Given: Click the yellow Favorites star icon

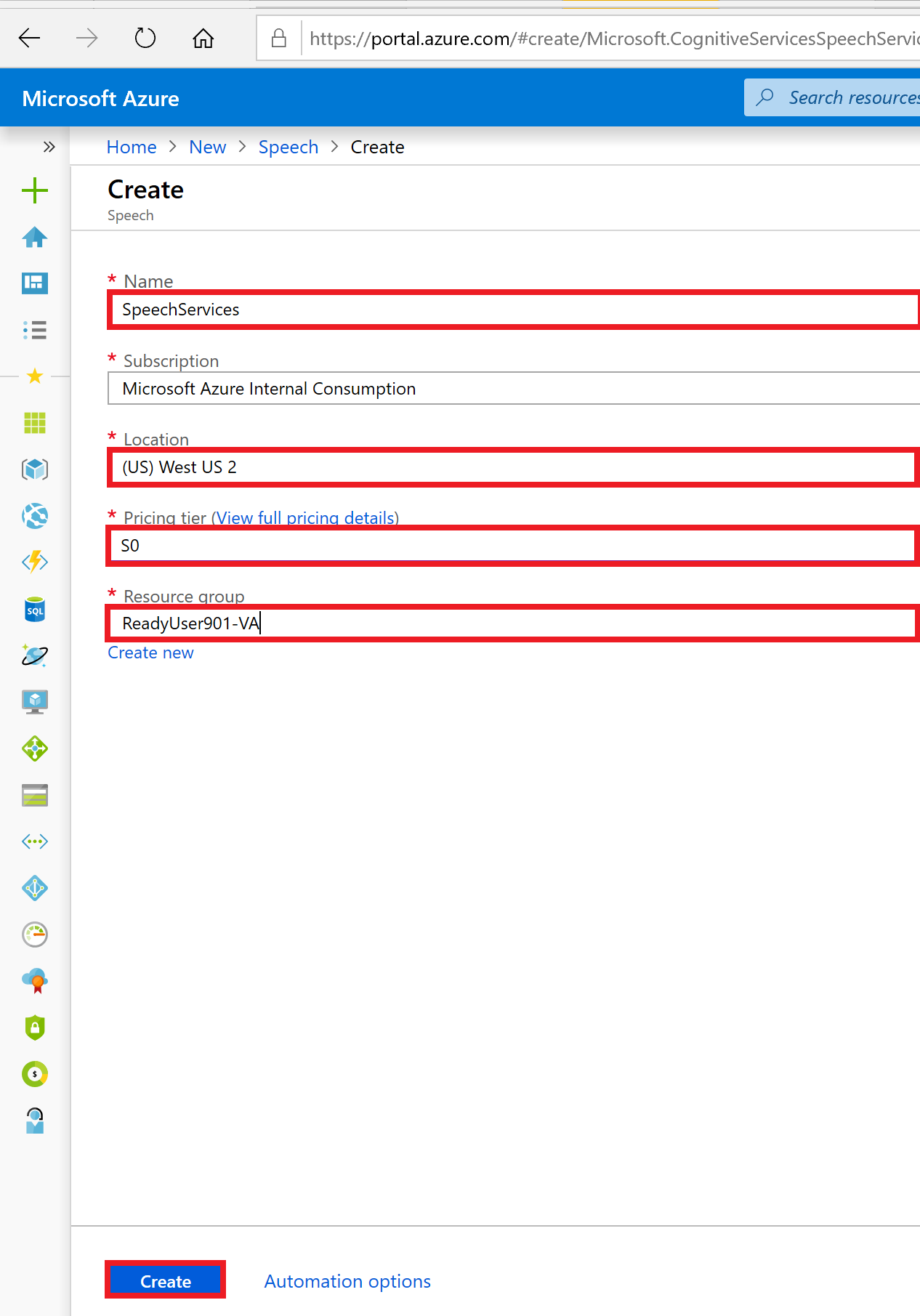Looking at the screenshot, I should pyautogui.click(x=35, y=376).
